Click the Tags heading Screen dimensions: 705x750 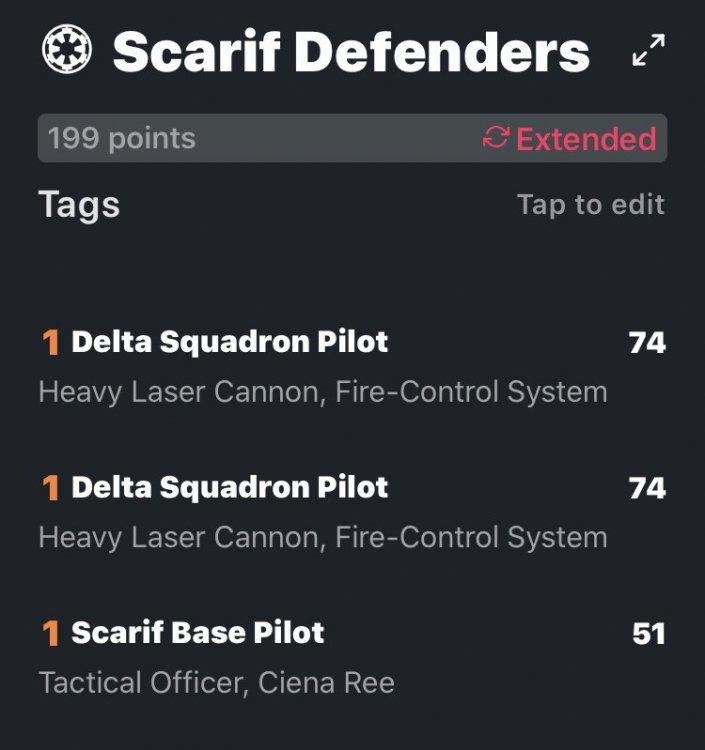(x=79, y=204)
